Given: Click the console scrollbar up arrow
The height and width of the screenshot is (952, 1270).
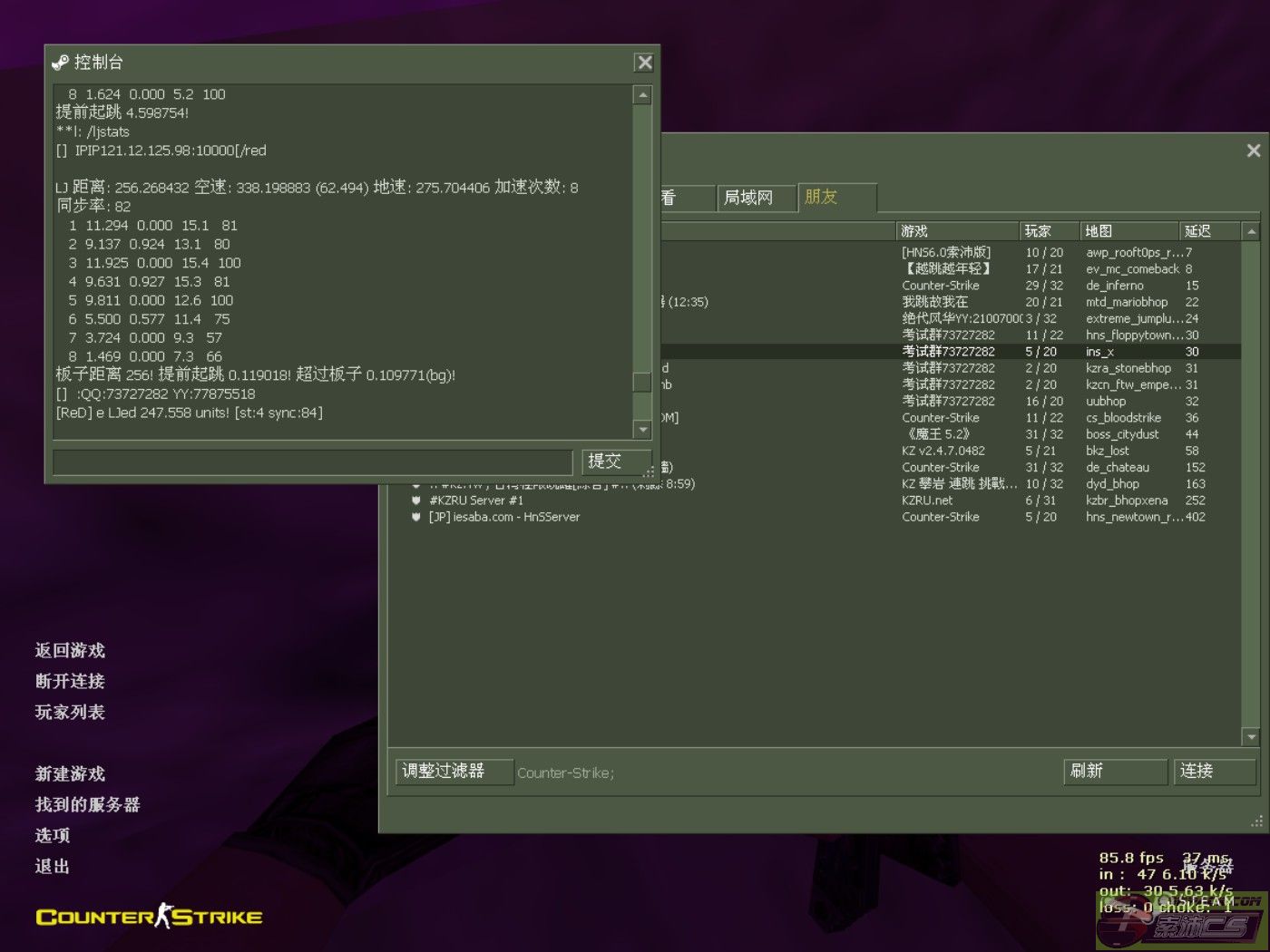Looking at the screenshot, I should coord(642,95).
